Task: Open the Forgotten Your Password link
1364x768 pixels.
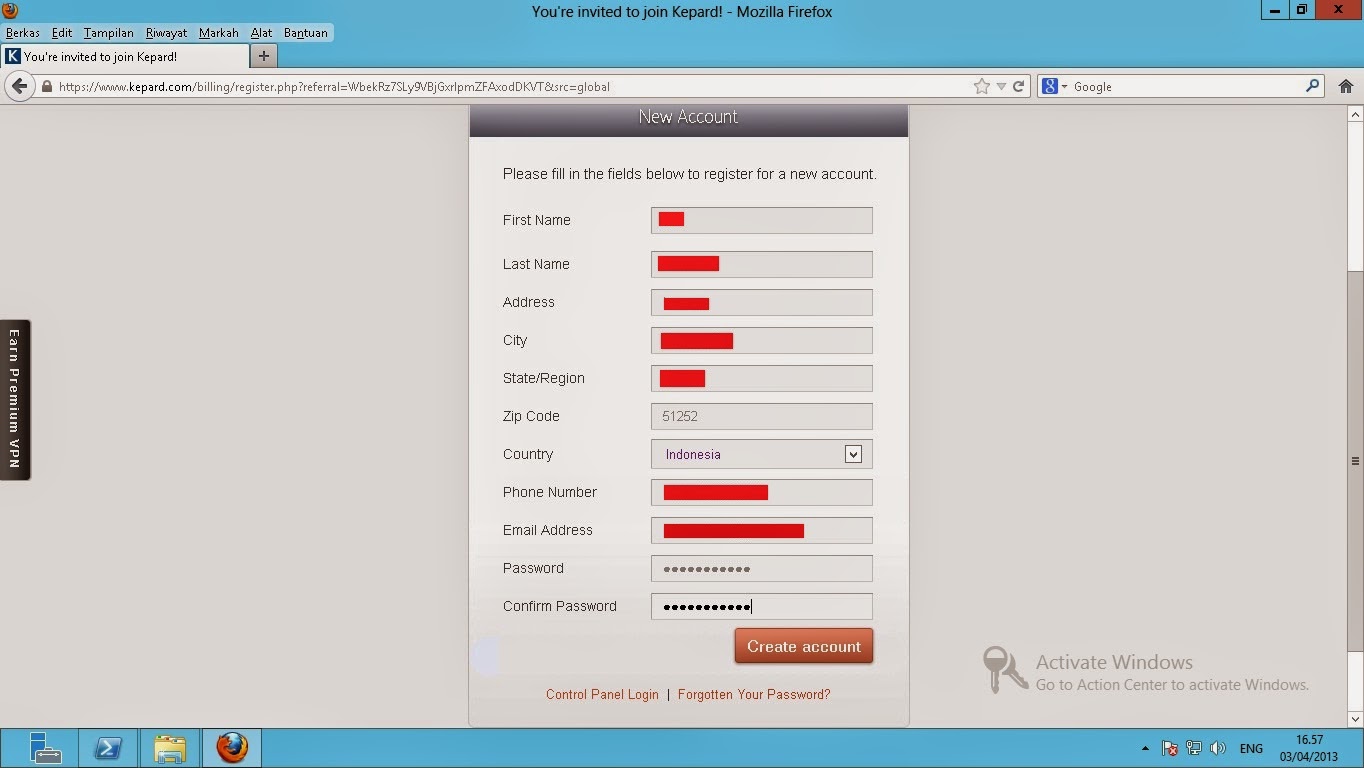Action: tap(754, 694)
